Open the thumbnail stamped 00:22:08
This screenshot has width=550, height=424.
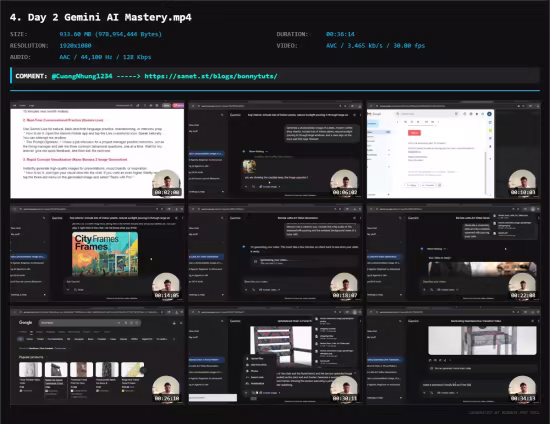[x=454, y=253]
